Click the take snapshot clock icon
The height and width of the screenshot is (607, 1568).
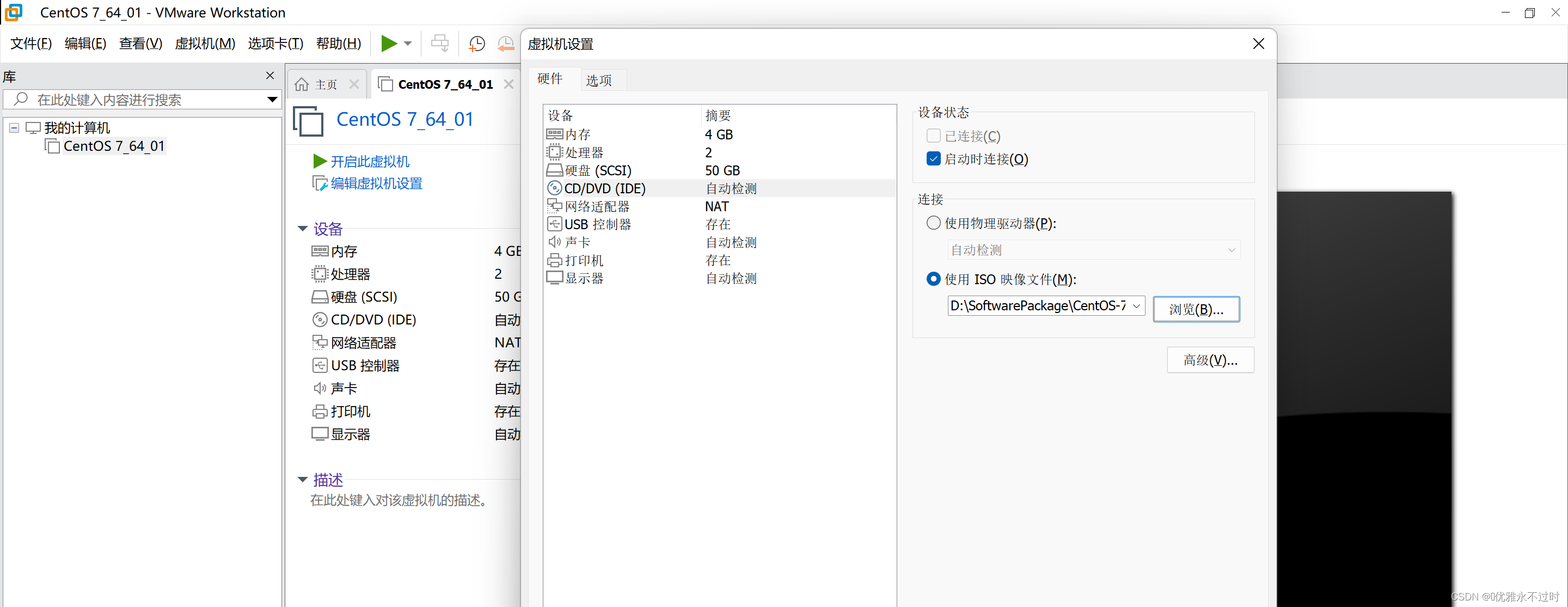(x=476, y=43)
